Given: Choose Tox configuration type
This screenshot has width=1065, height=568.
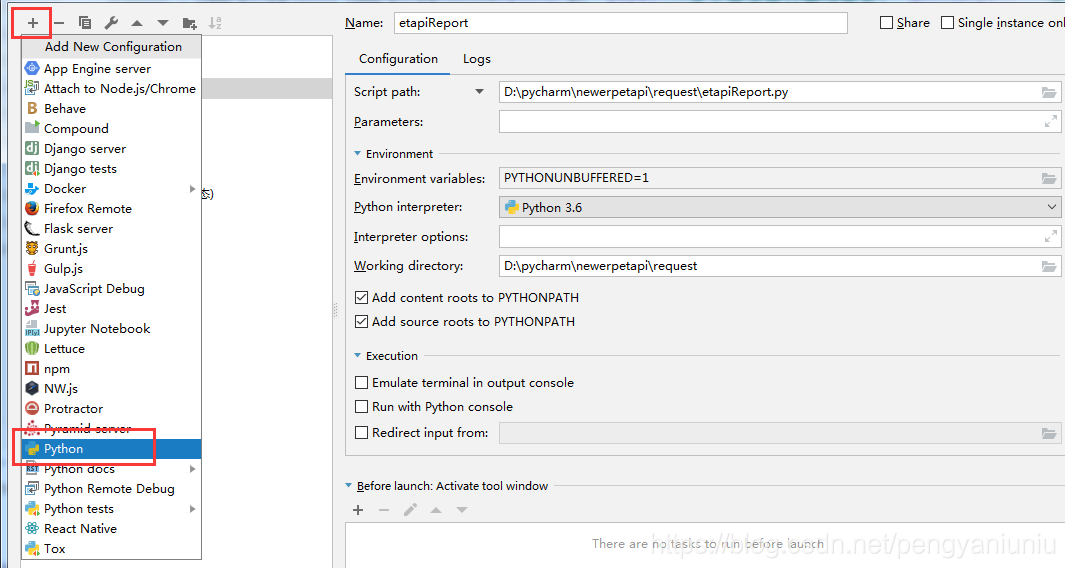Looking at the screenshot, I should [111, 549].
